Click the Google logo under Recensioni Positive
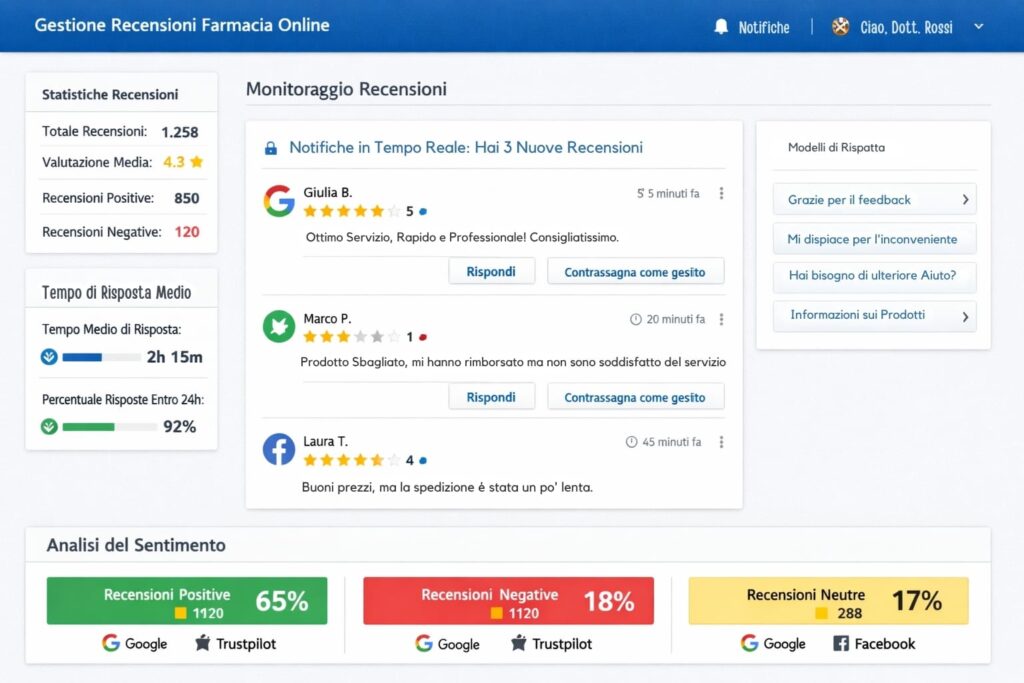The width and height of the screenshot is (1024, 683). pyautogui.click(x=111, y=643)
